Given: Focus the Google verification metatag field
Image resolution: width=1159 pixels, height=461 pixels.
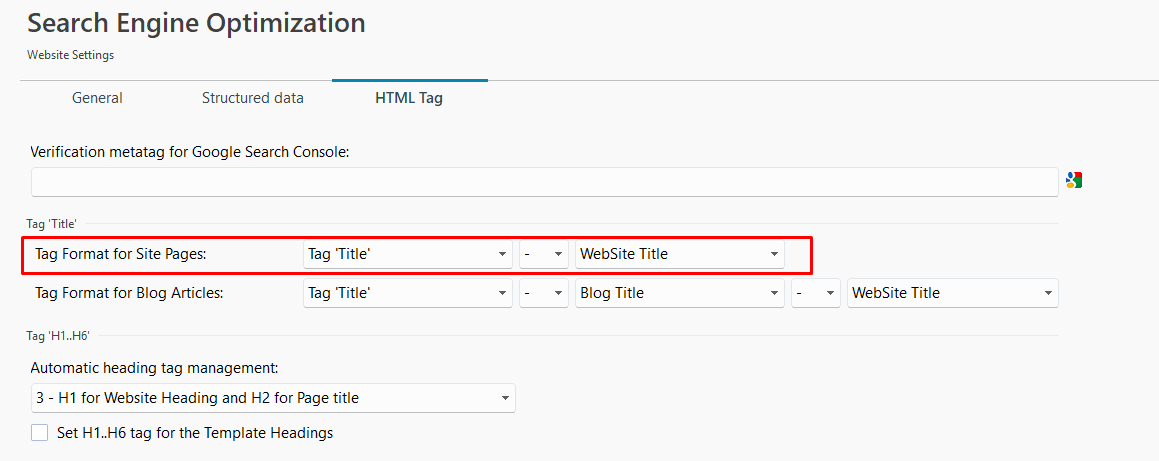Looking at the screenshot, I should point(545,182).
